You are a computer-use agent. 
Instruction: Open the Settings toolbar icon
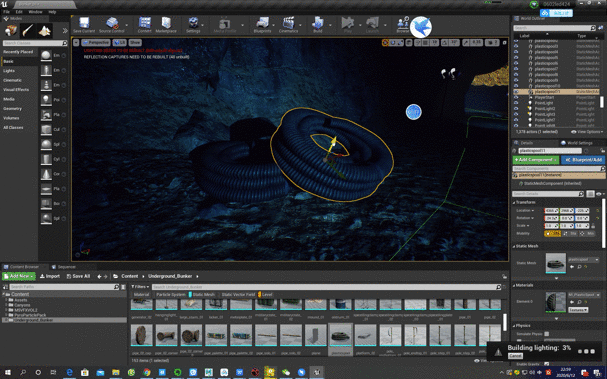point(193,23)
